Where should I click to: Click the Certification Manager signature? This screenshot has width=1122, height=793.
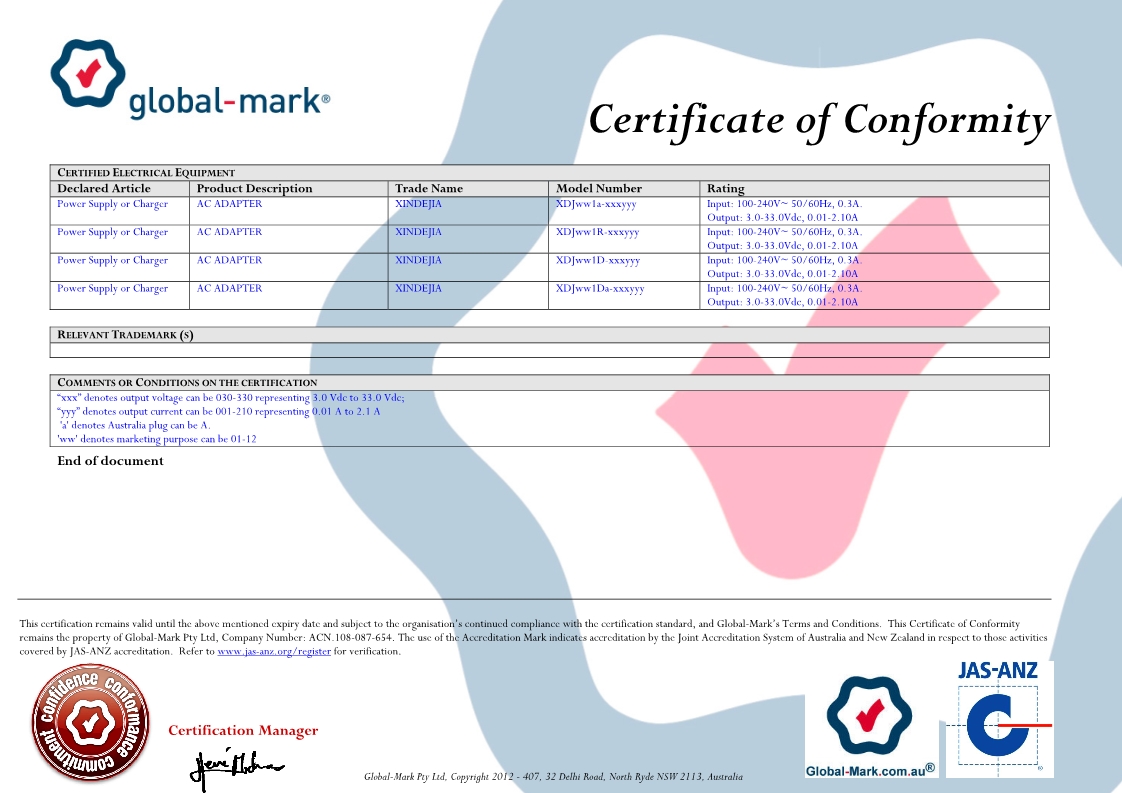click(236, 766)
